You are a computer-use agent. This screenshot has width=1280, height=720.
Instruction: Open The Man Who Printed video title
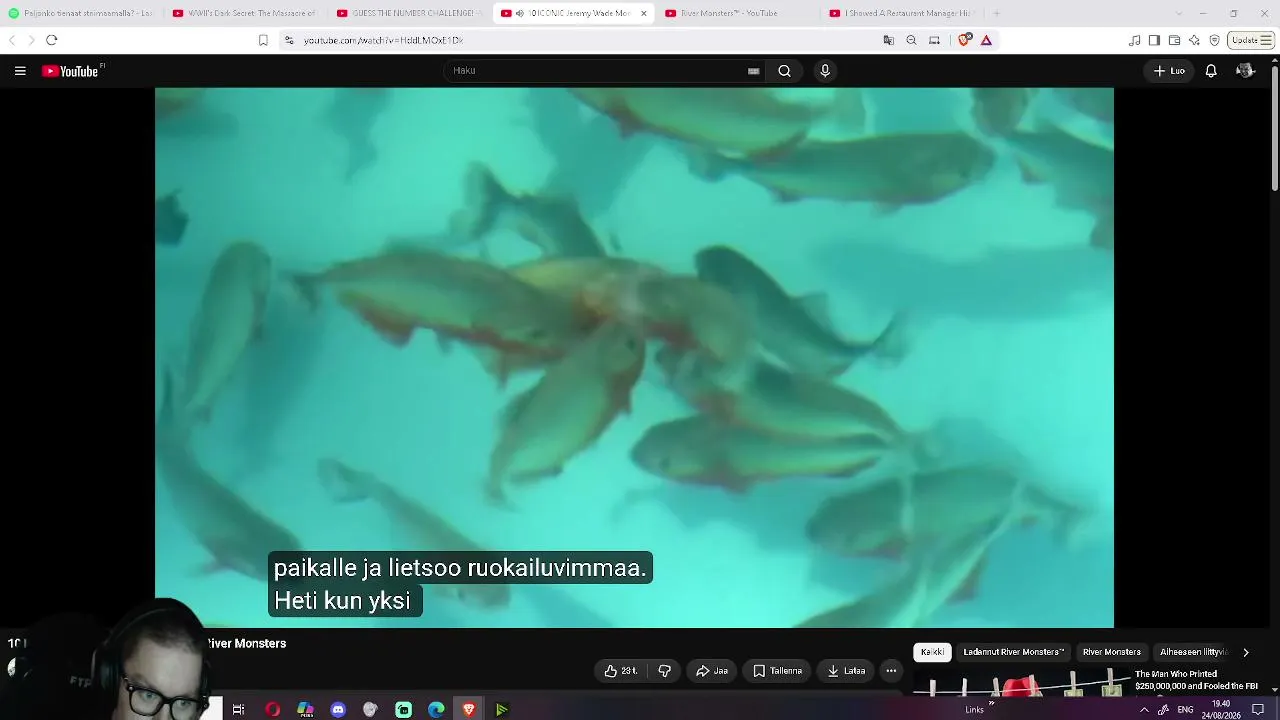[x=1196, y=680]
